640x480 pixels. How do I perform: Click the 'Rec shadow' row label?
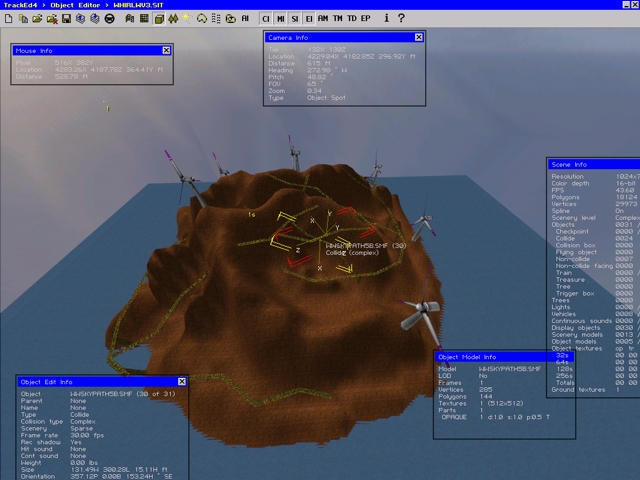click(40, 442)
